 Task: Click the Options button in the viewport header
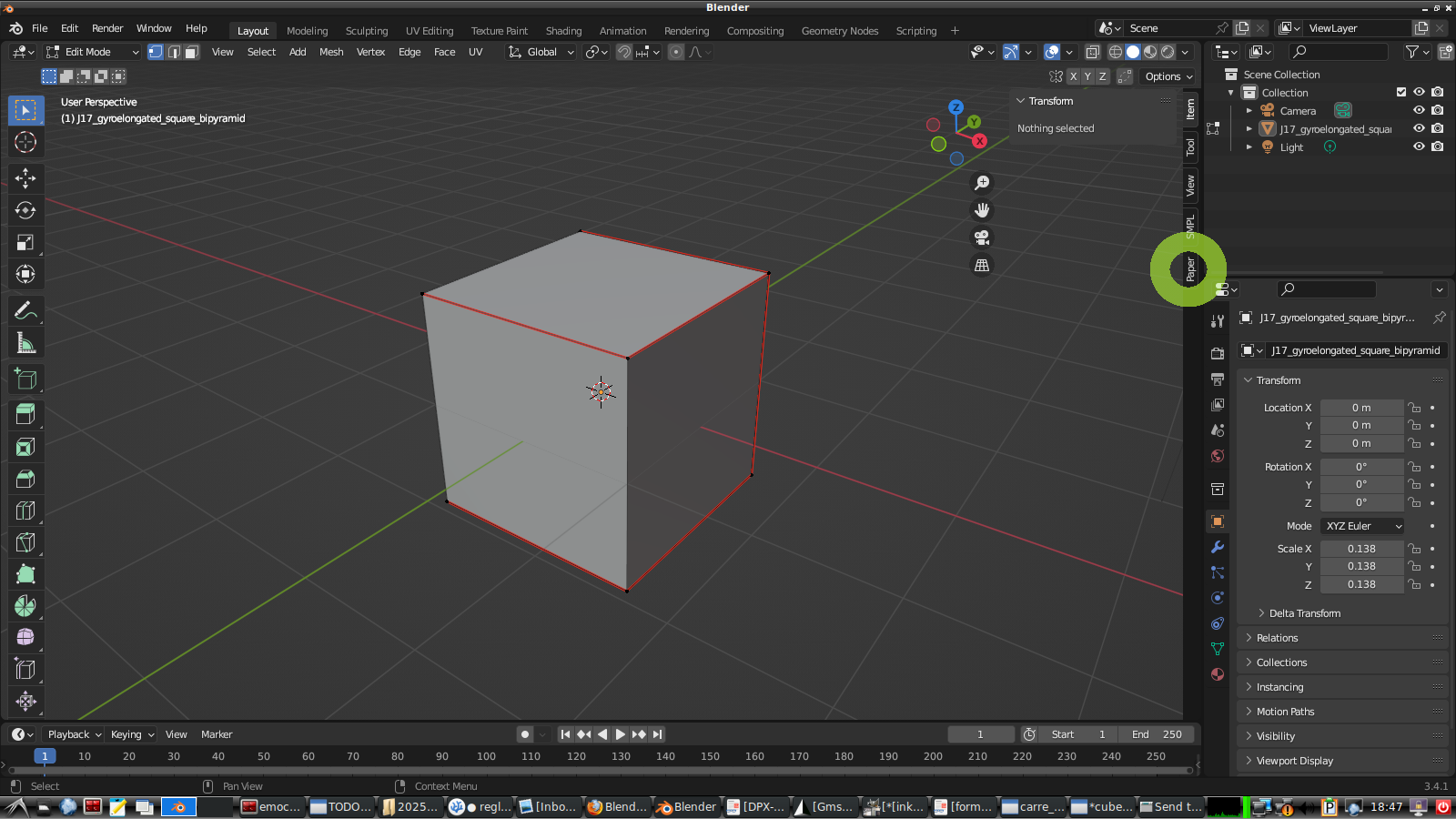[x=1165, y=76]
